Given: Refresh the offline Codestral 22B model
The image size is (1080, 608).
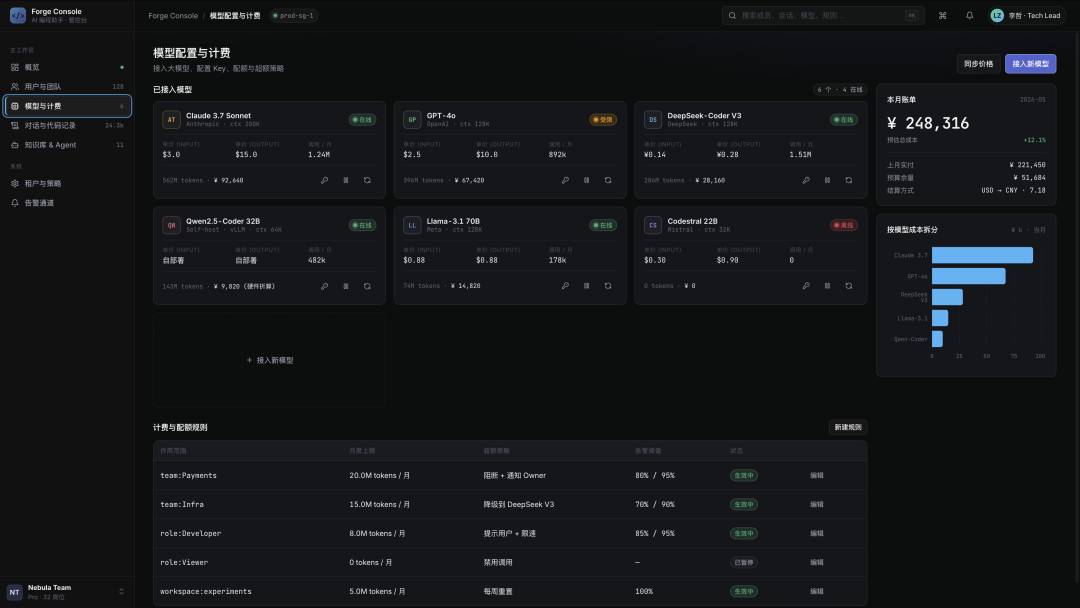Looking at the screenshot, I should [849, 286].
